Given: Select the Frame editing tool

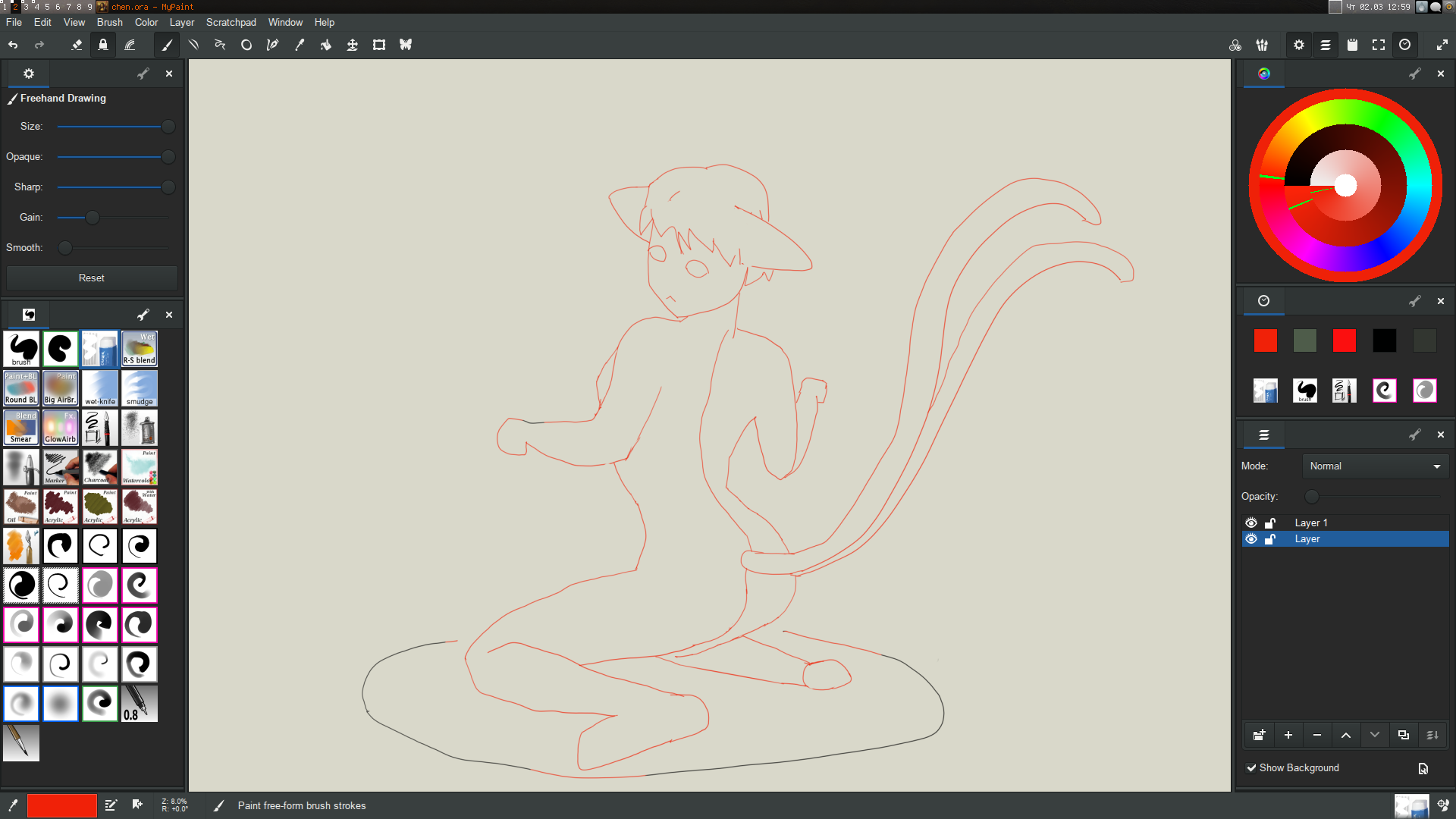Looking at the screenshot, I should (x=379, y=45).
